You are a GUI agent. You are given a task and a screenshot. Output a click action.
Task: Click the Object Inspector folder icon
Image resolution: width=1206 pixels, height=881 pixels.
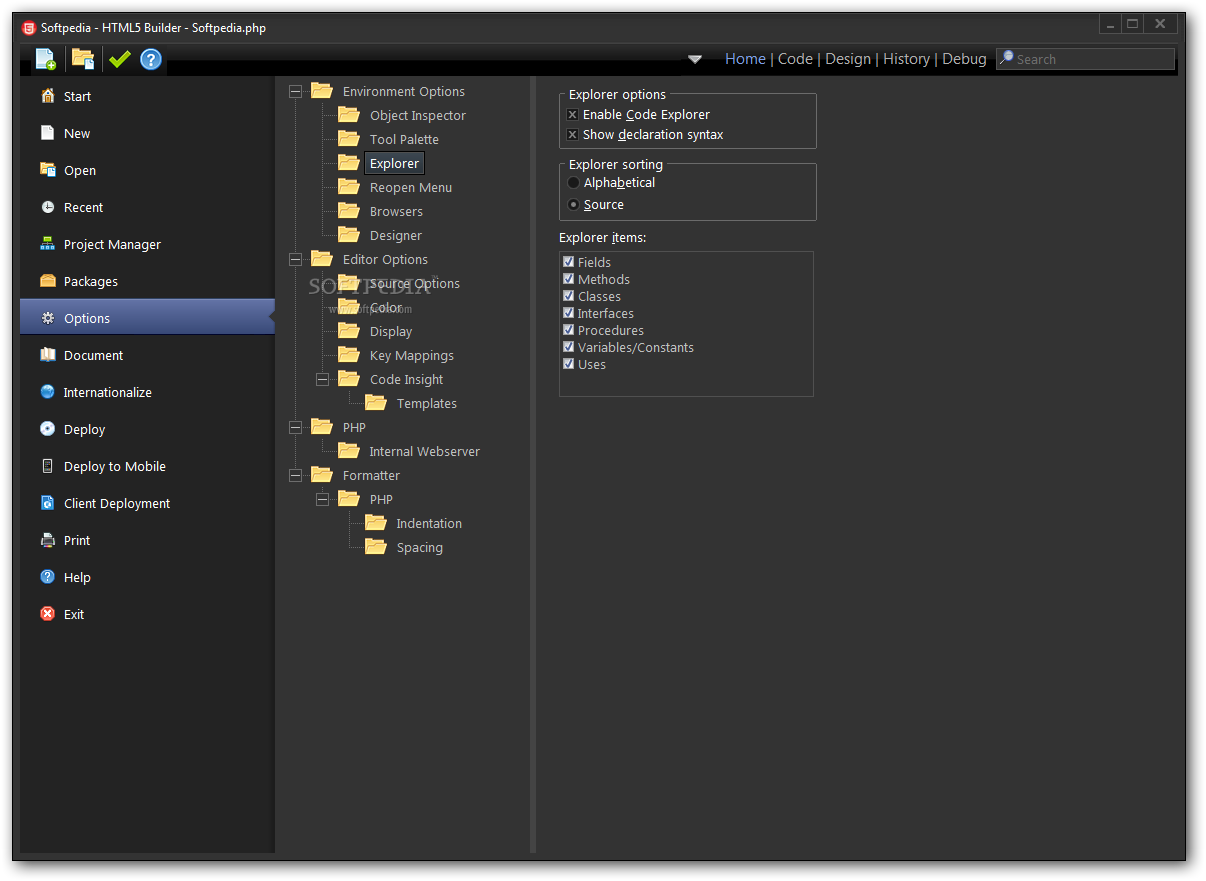[349, 114]
